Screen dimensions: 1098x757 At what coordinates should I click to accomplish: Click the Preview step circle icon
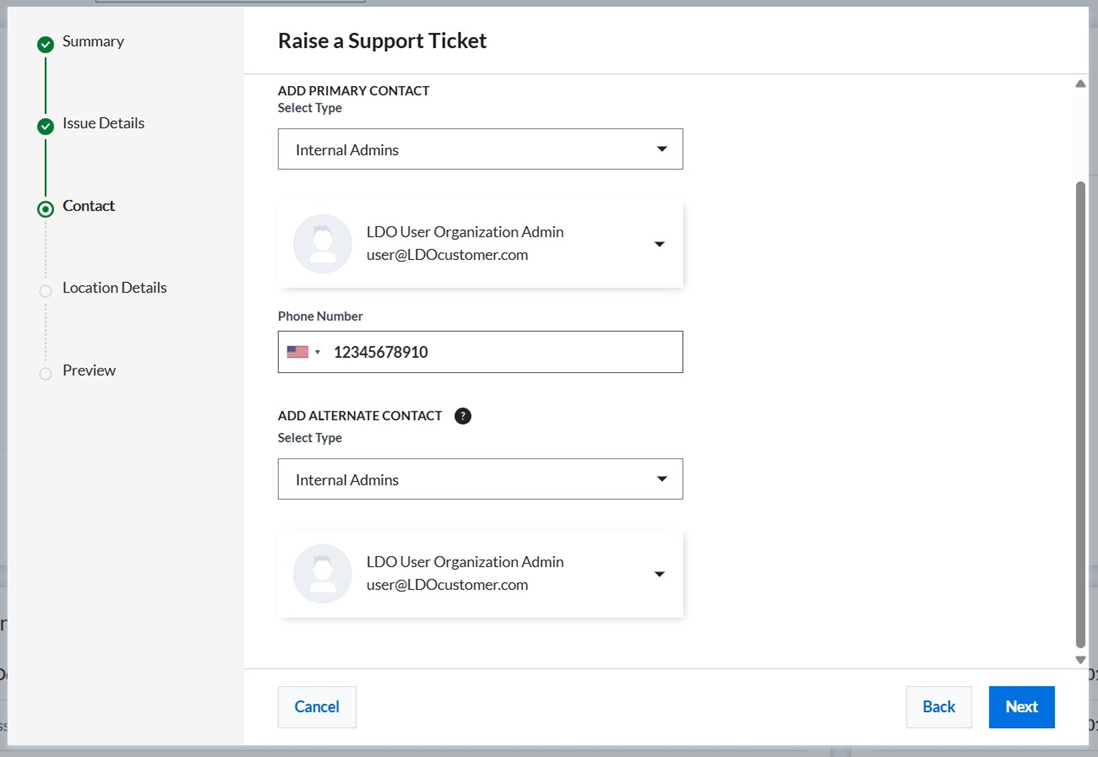point(45,374)
